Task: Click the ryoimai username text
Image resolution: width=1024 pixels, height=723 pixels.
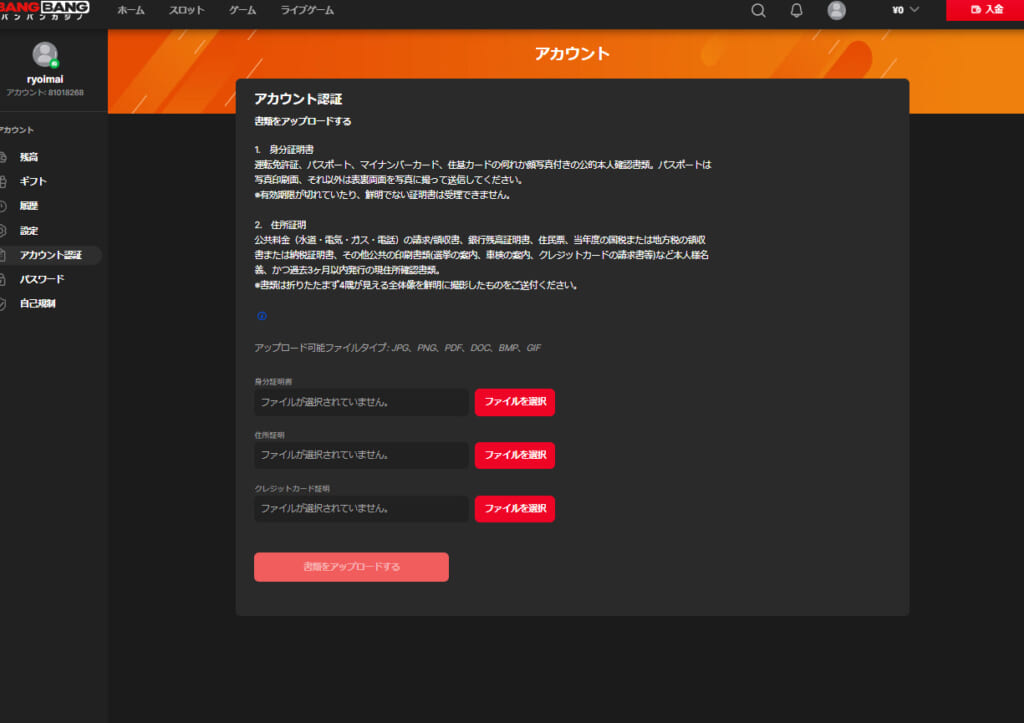Action: click(45, 80)
